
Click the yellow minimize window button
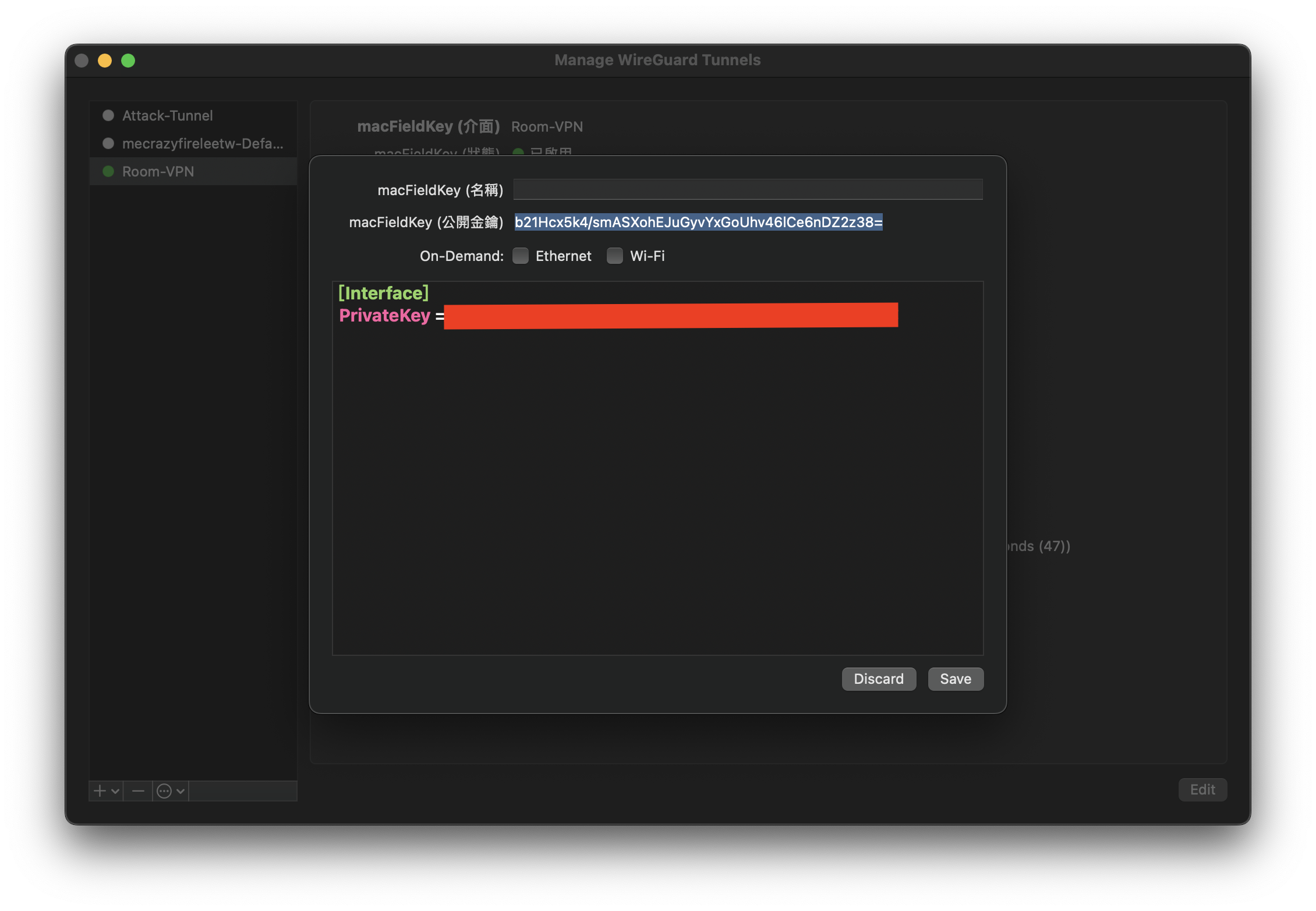(105, 61)
